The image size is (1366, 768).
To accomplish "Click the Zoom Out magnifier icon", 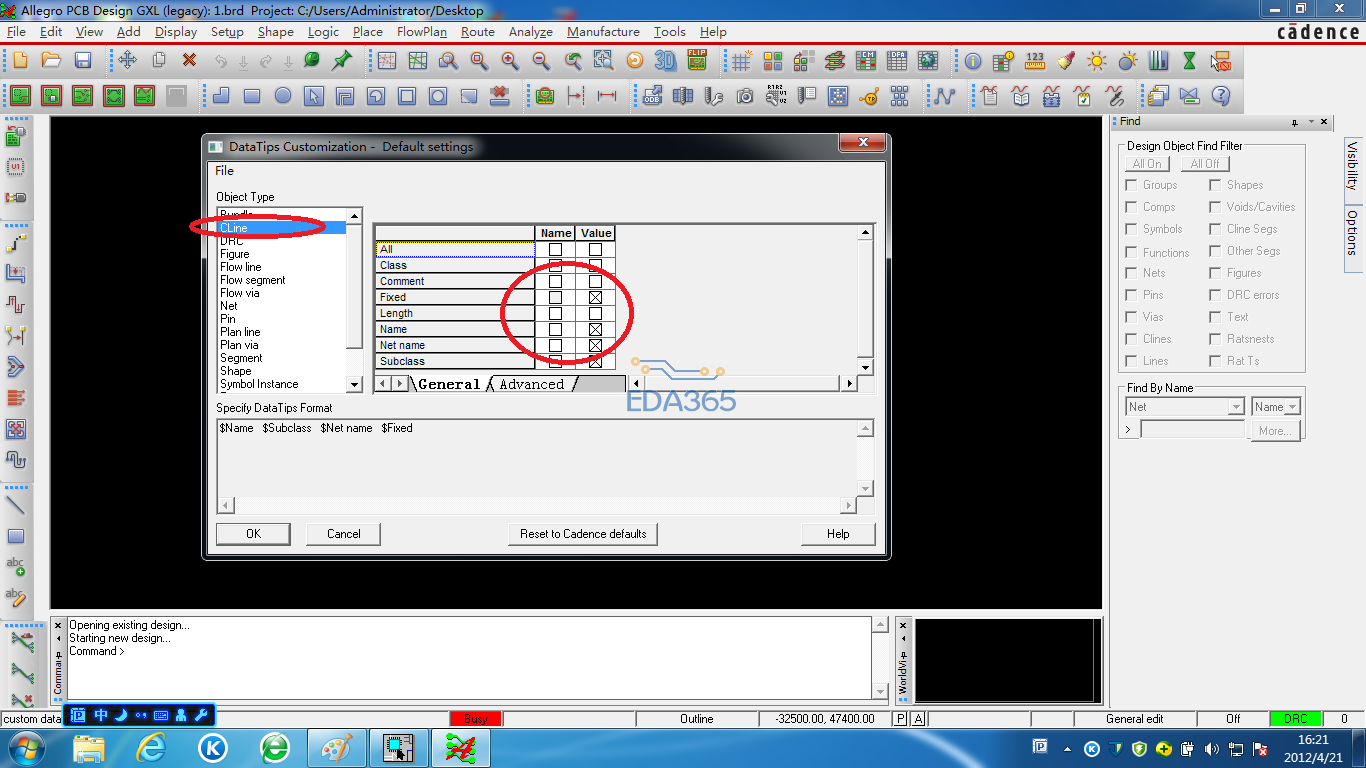I will [x=541, y=60].
